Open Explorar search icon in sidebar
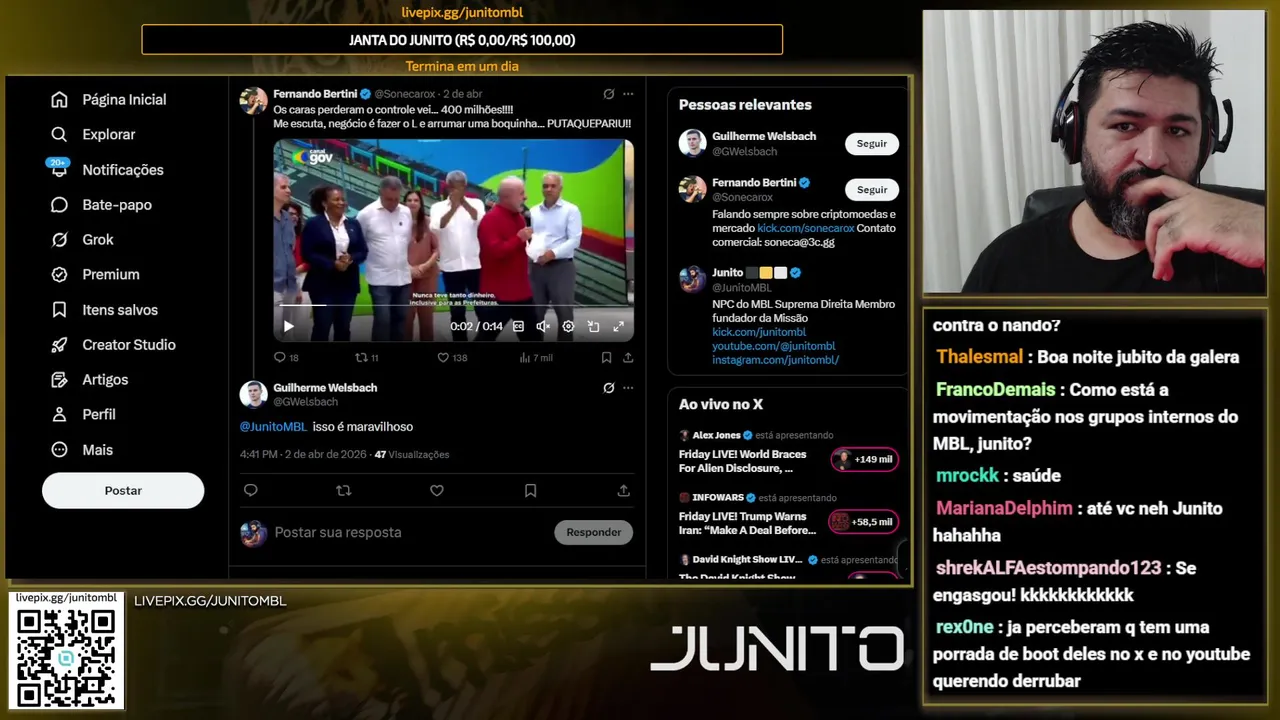 click(x=59, y=135)
